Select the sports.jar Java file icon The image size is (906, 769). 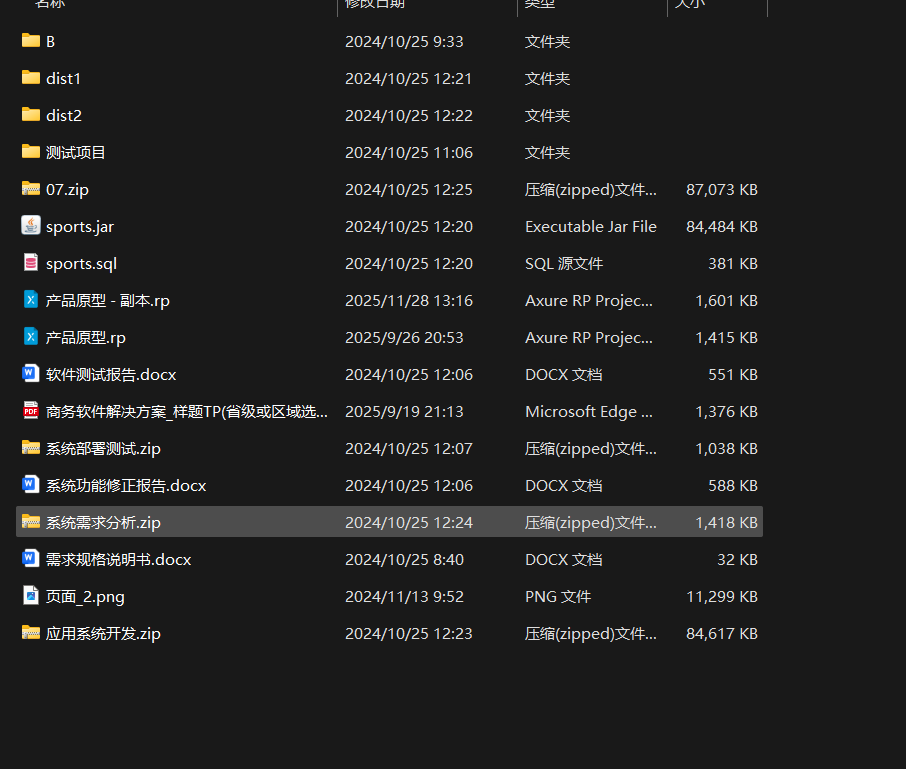coord(31,226)
